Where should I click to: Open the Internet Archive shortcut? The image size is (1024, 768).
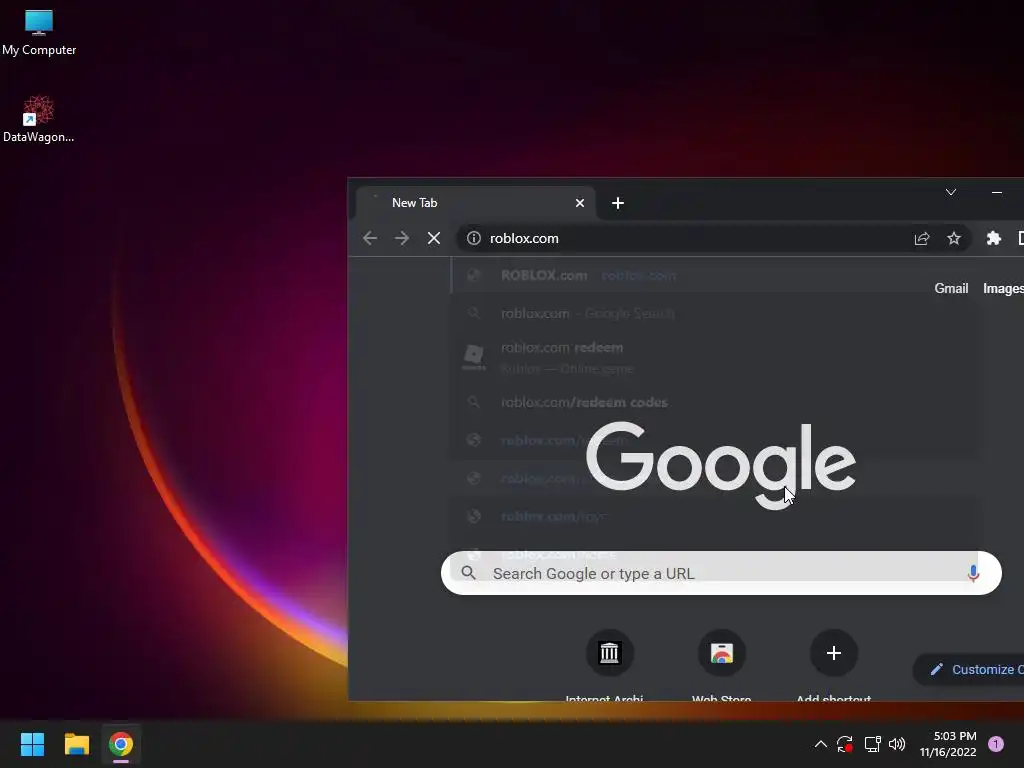[609, 665]
